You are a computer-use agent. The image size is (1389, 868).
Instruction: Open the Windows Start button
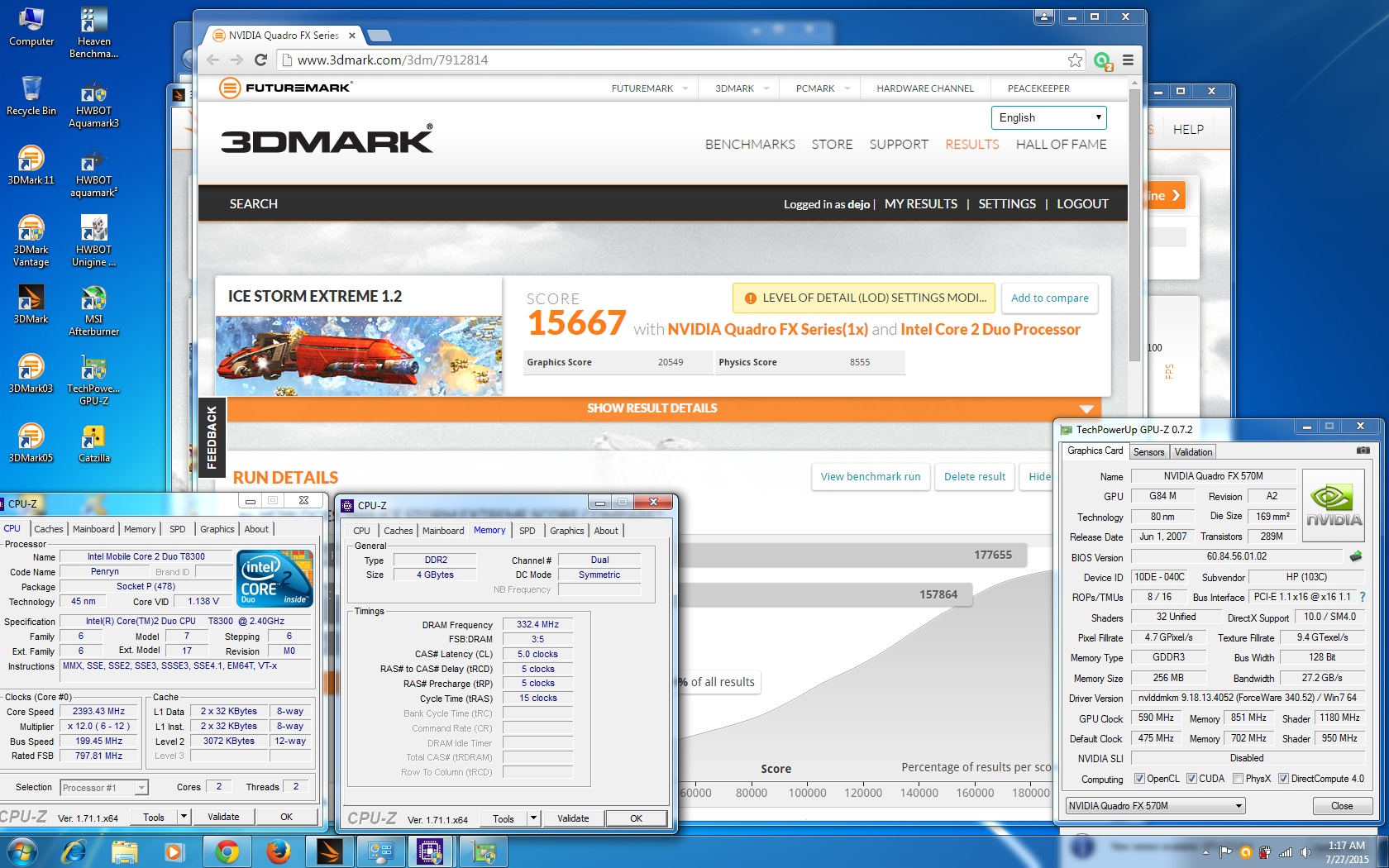point(21,851)
